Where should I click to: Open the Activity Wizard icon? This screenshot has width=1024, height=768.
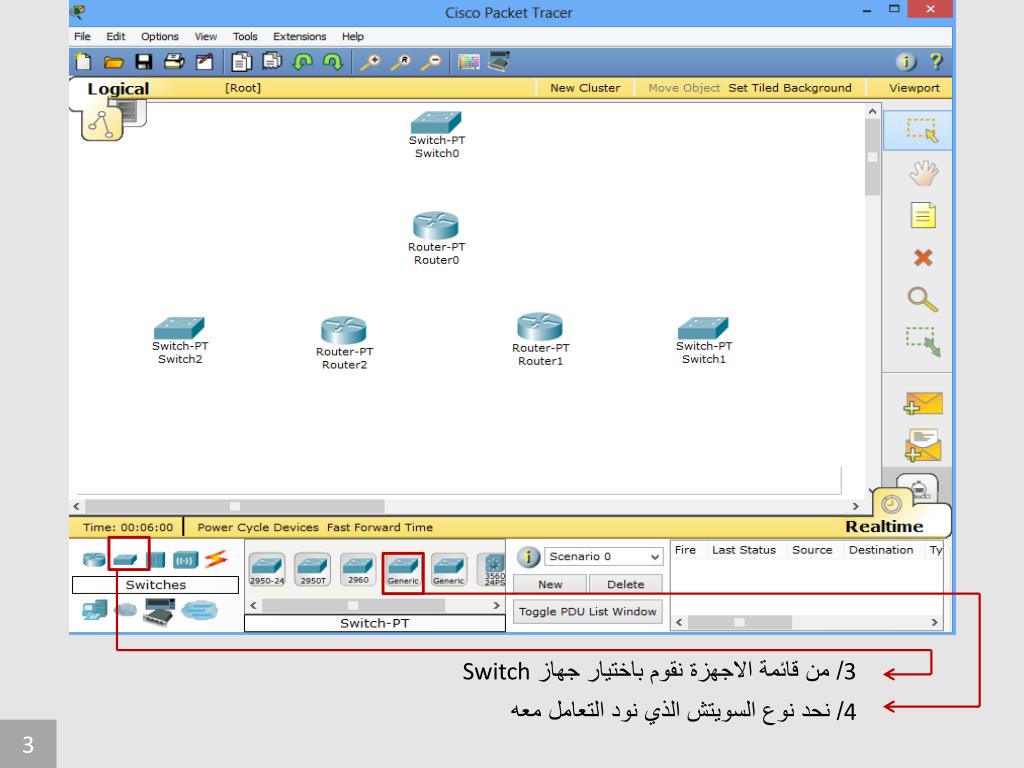click(204, 62)
